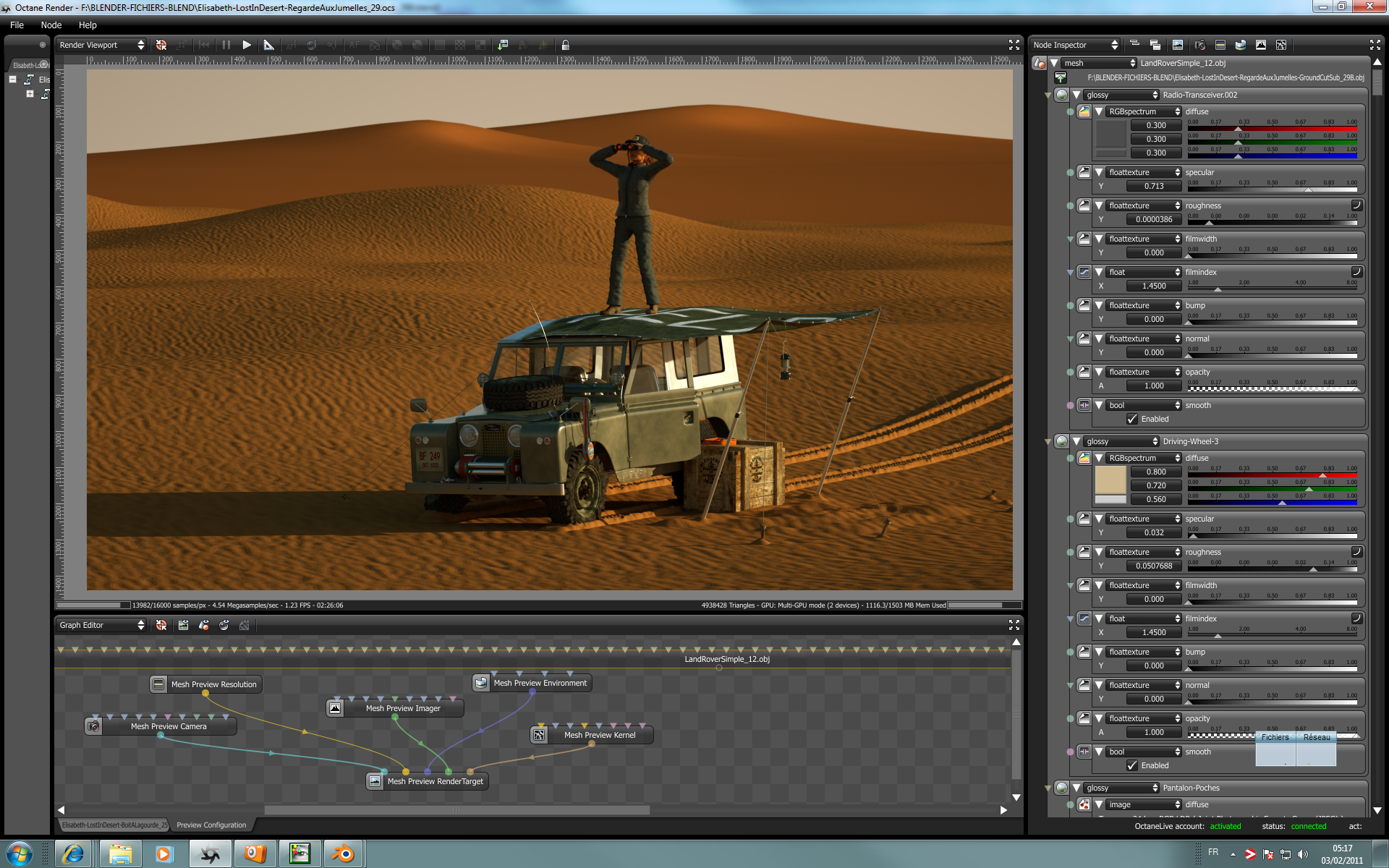Click the Driving-Wheel-3 diffuse color swatch
1389x868 pixels.
pyautogui.click(x=1110, y=480)
